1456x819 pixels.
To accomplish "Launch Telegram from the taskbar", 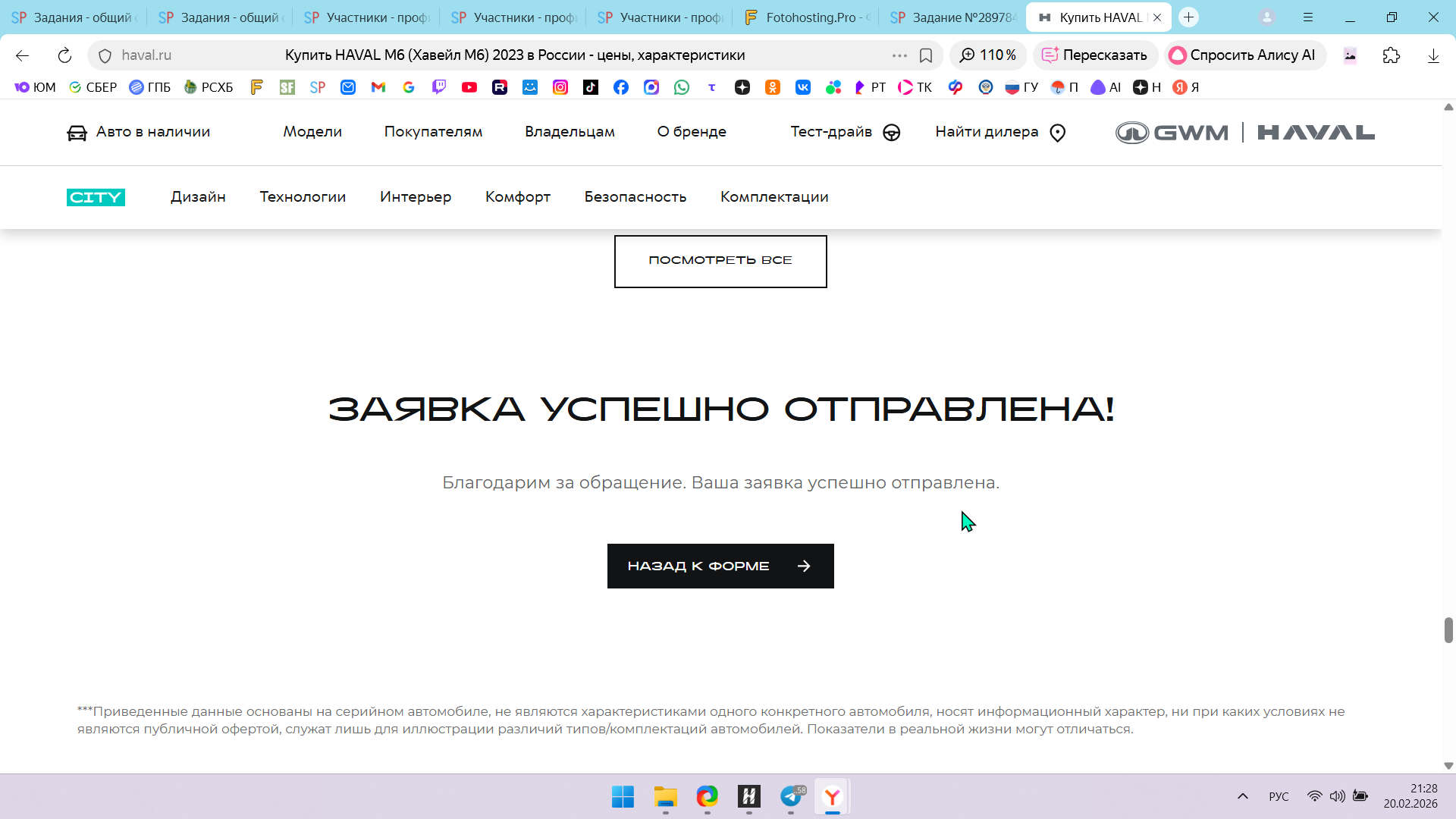I will (x=791, y=796).
